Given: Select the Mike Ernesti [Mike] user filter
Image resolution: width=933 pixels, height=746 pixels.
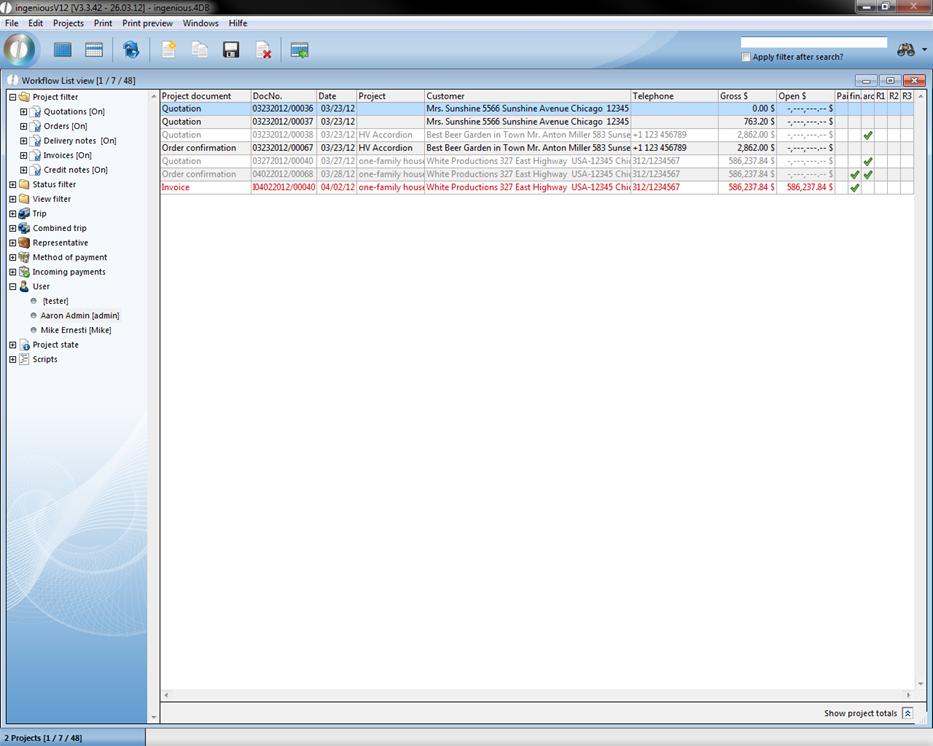Looking at the screenshot, I should pos(76,330).
